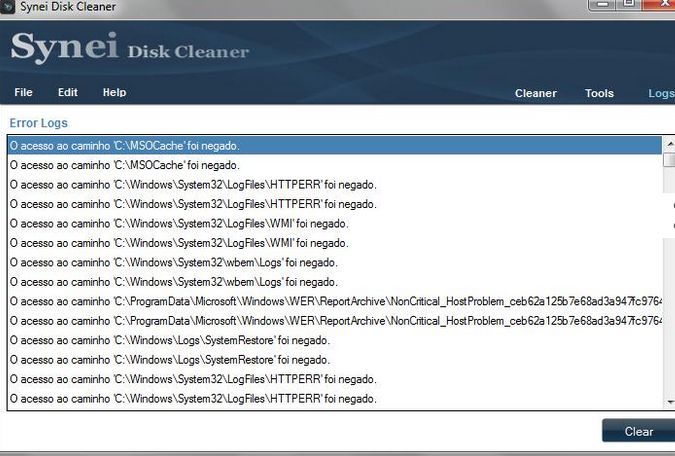
Task: Select the first WER ReportArchive error entry
Action: click(x=335, y=301)
